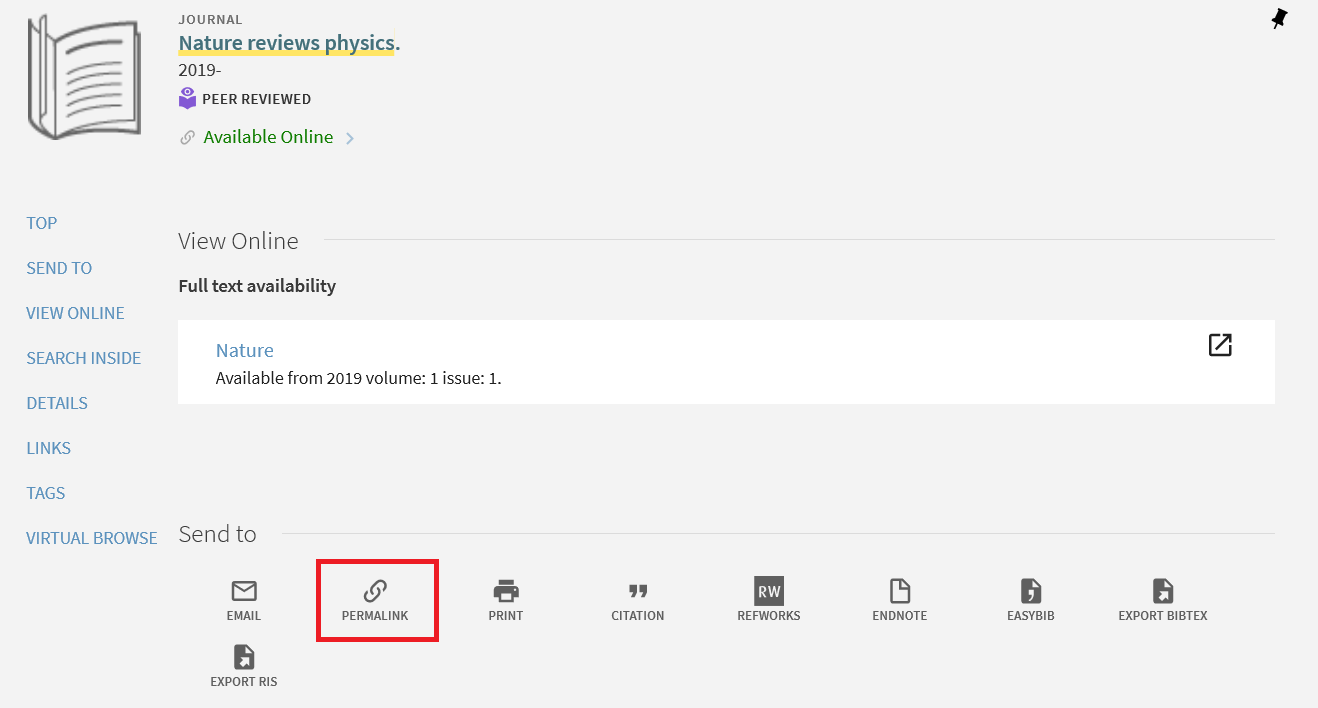This screenshot has width=1318, height=708.
Task: Export record to EndNote
Action: [x=900, y=591]
